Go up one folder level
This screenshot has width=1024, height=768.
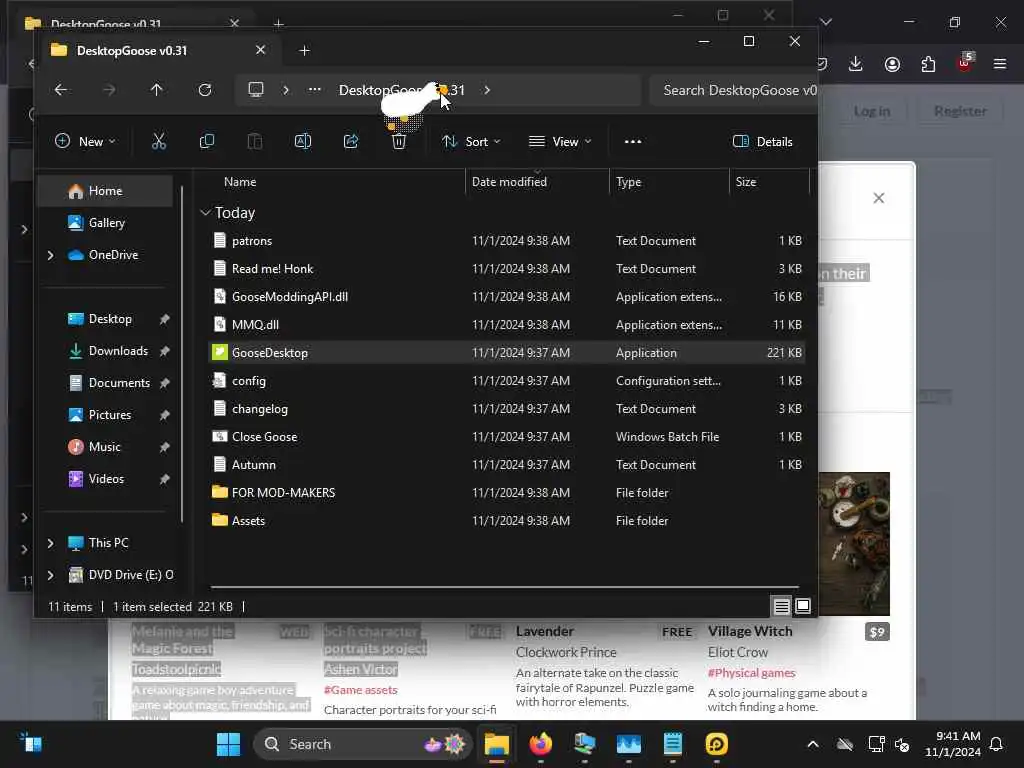pos(157,90)
